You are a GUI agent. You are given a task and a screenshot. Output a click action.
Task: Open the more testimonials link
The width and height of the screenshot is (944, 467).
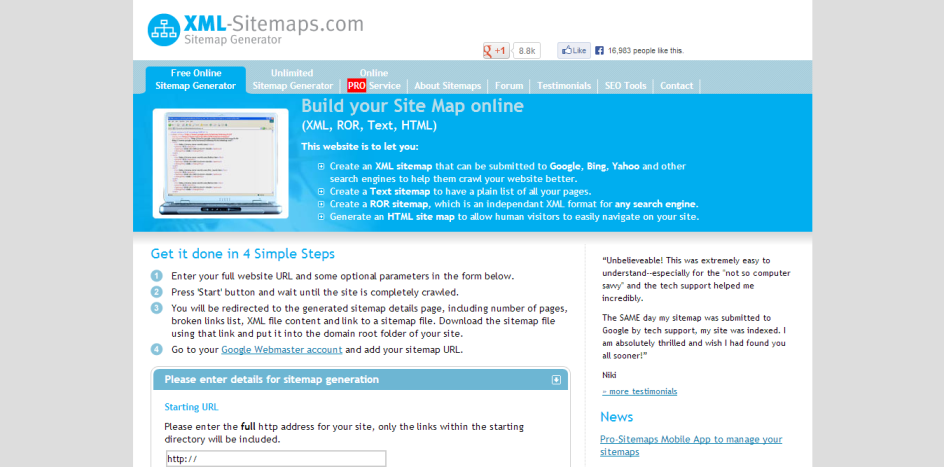tap(639, 391)
